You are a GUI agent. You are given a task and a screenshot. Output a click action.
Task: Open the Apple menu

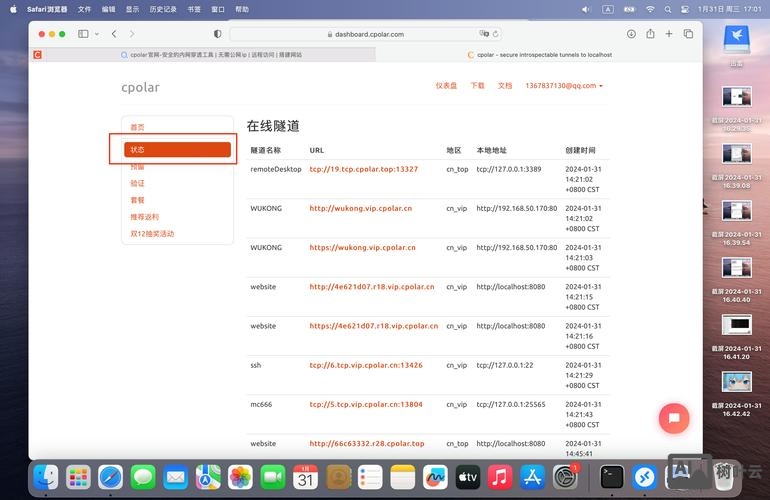pyautogui.click(x=13, y=9)
